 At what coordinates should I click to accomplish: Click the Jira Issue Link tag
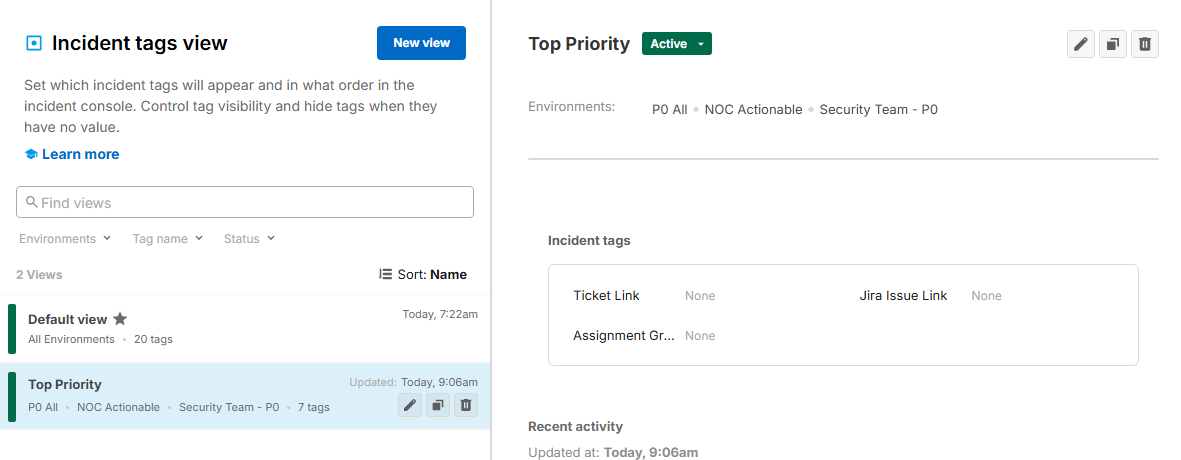point(903,296)
